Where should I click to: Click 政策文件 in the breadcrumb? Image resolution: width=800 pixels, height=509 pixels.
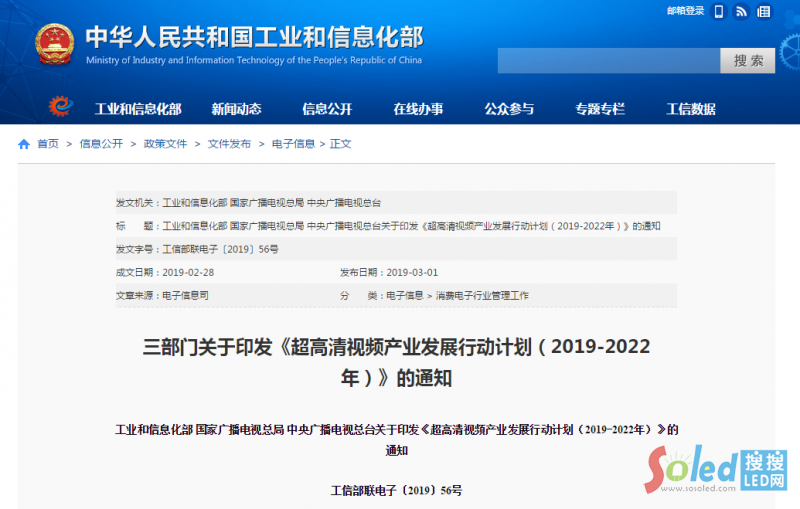point(165,144)
